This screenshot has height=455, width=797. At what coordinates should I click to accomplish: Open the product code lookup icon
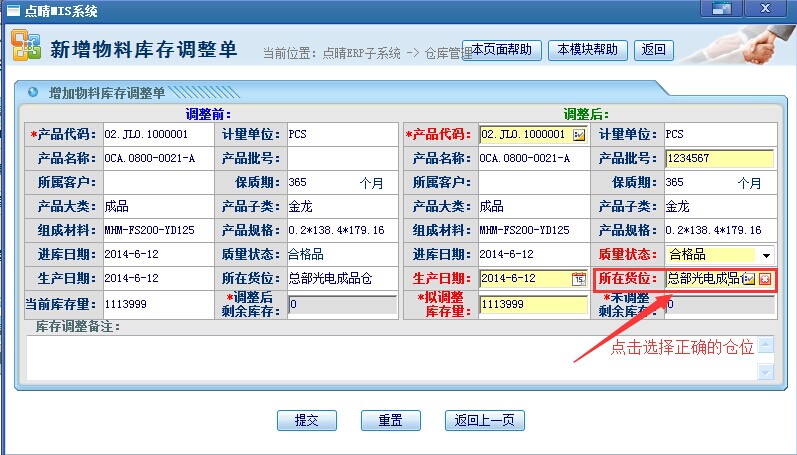[578, 135]
